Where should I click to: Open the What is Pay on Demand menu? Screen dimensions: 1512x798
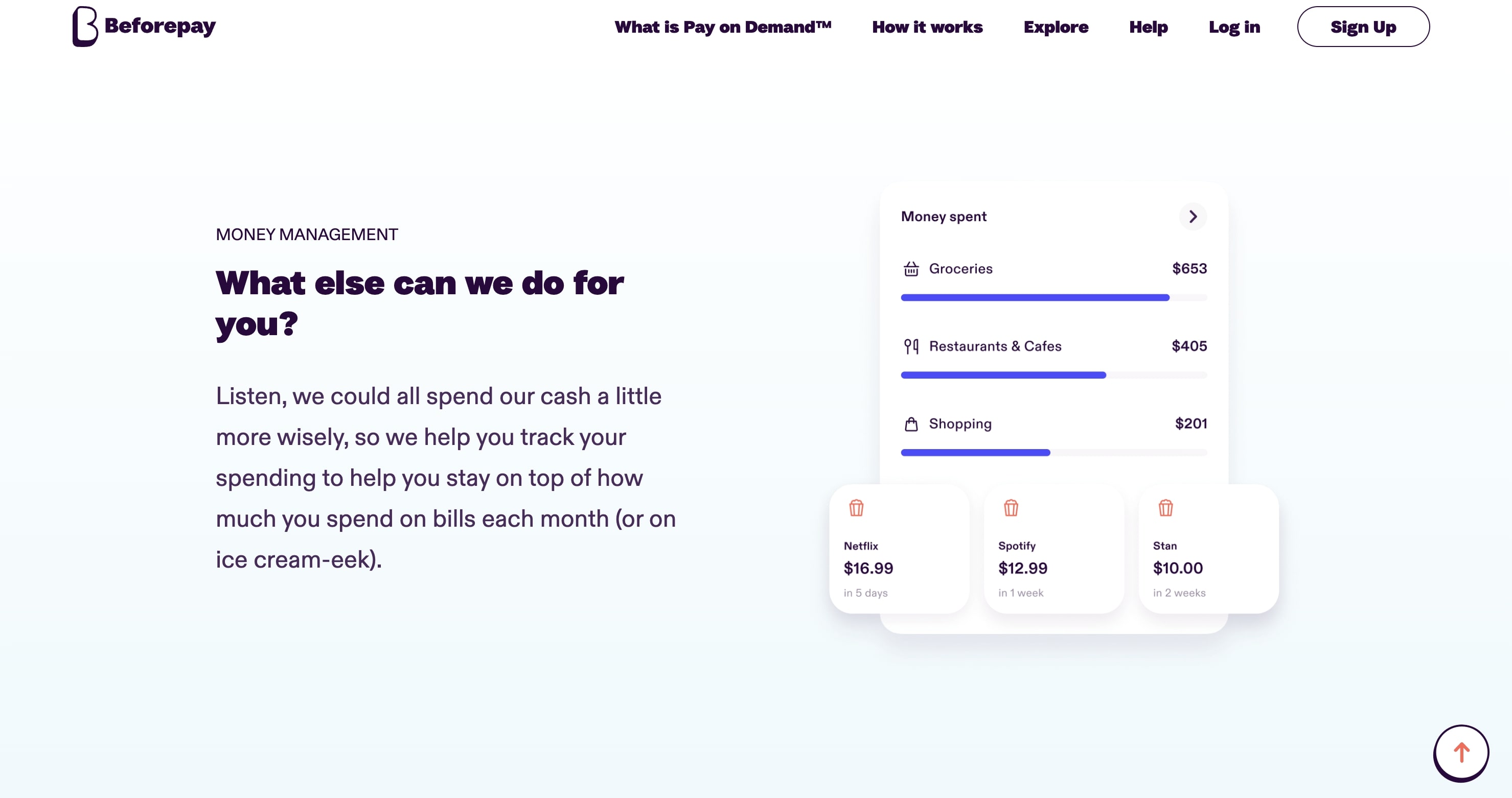tap(723, 27)
